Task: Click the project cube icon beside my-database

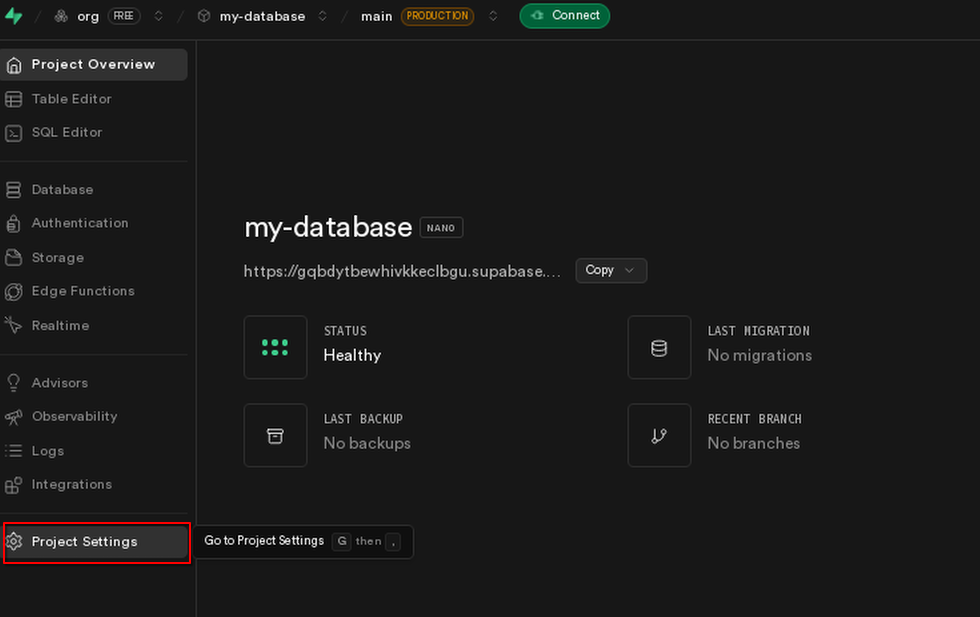Action: (204, 16)
